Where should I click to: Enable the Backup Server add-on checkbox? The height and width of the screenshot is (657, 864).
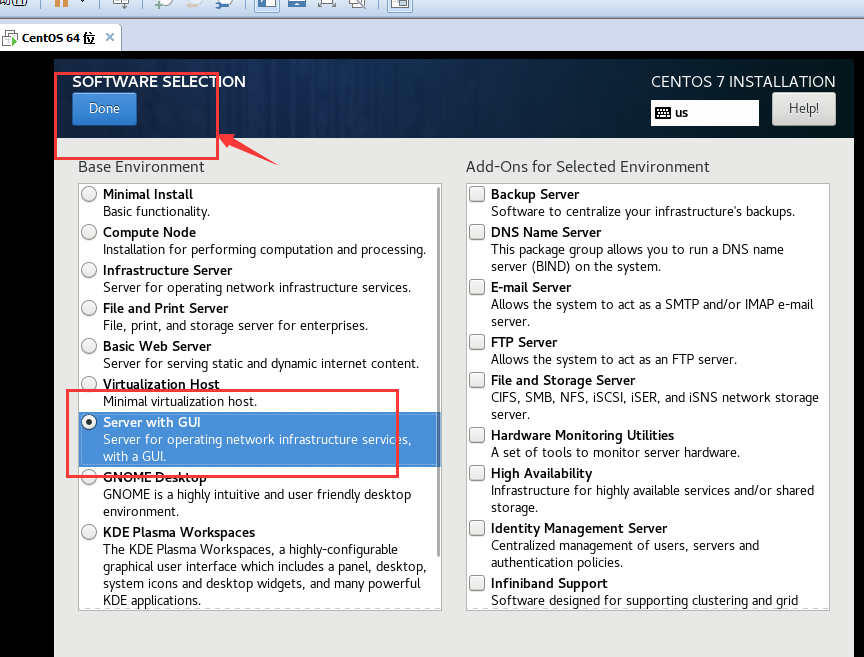477,194
